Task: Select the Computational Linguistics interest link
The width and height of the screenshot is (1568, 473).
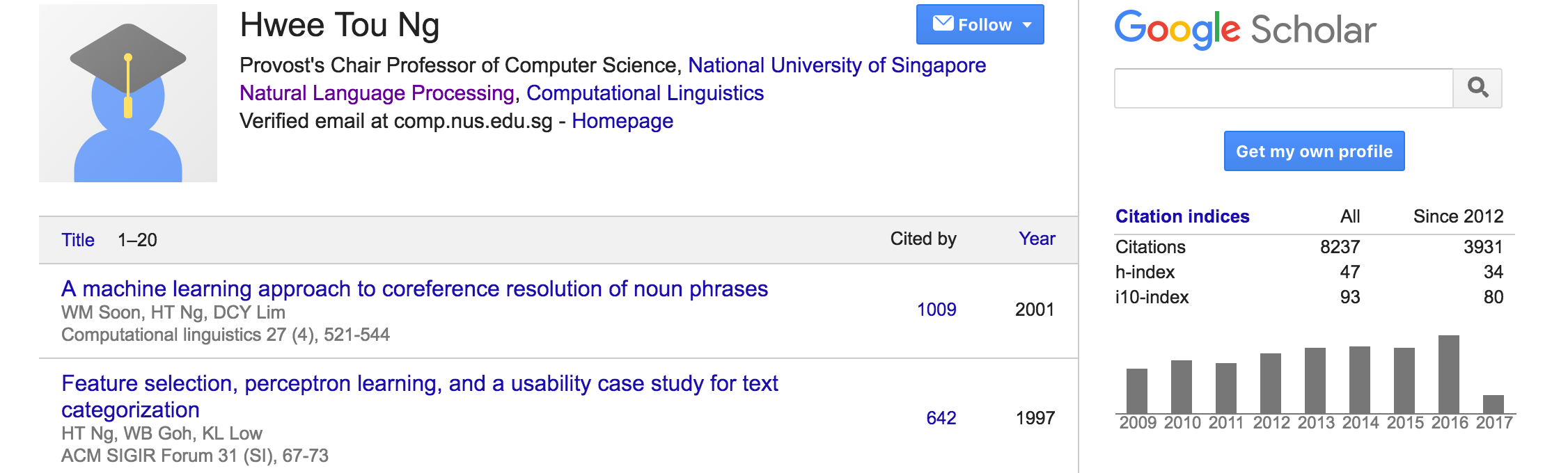Action: [645, 93]
